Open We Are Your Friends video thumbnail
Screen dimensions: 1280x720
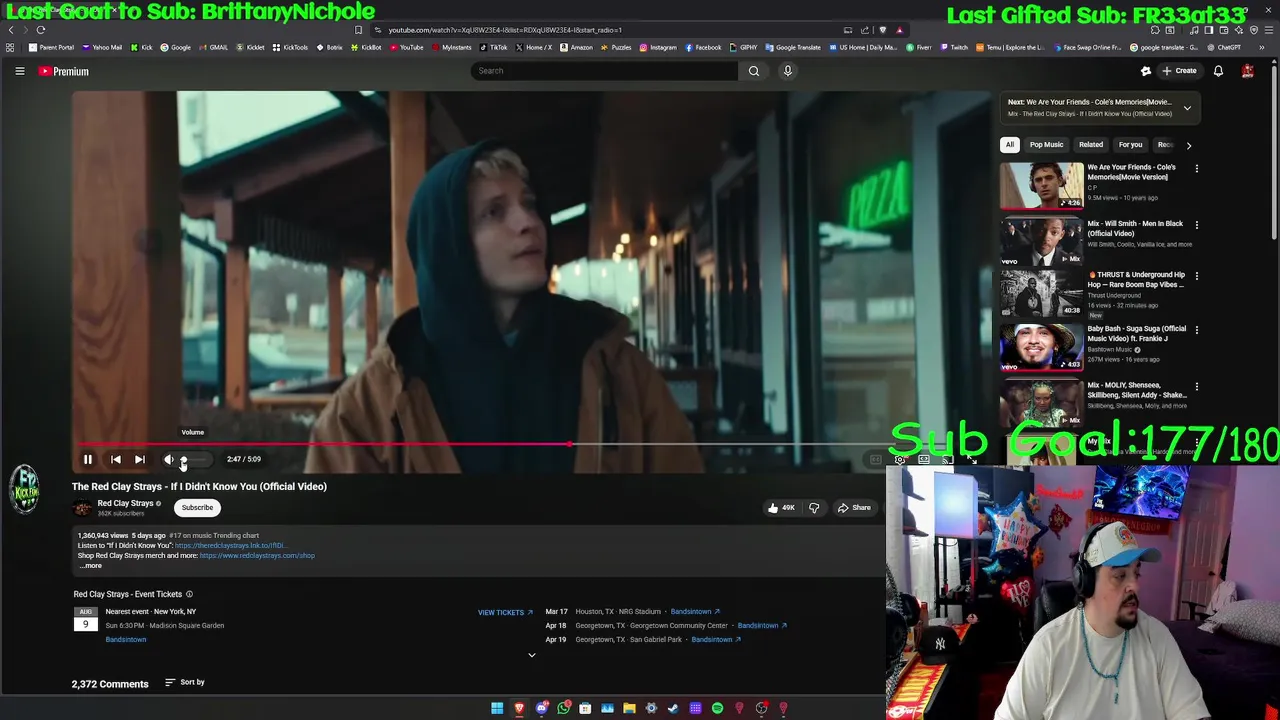click(1041, 185)
